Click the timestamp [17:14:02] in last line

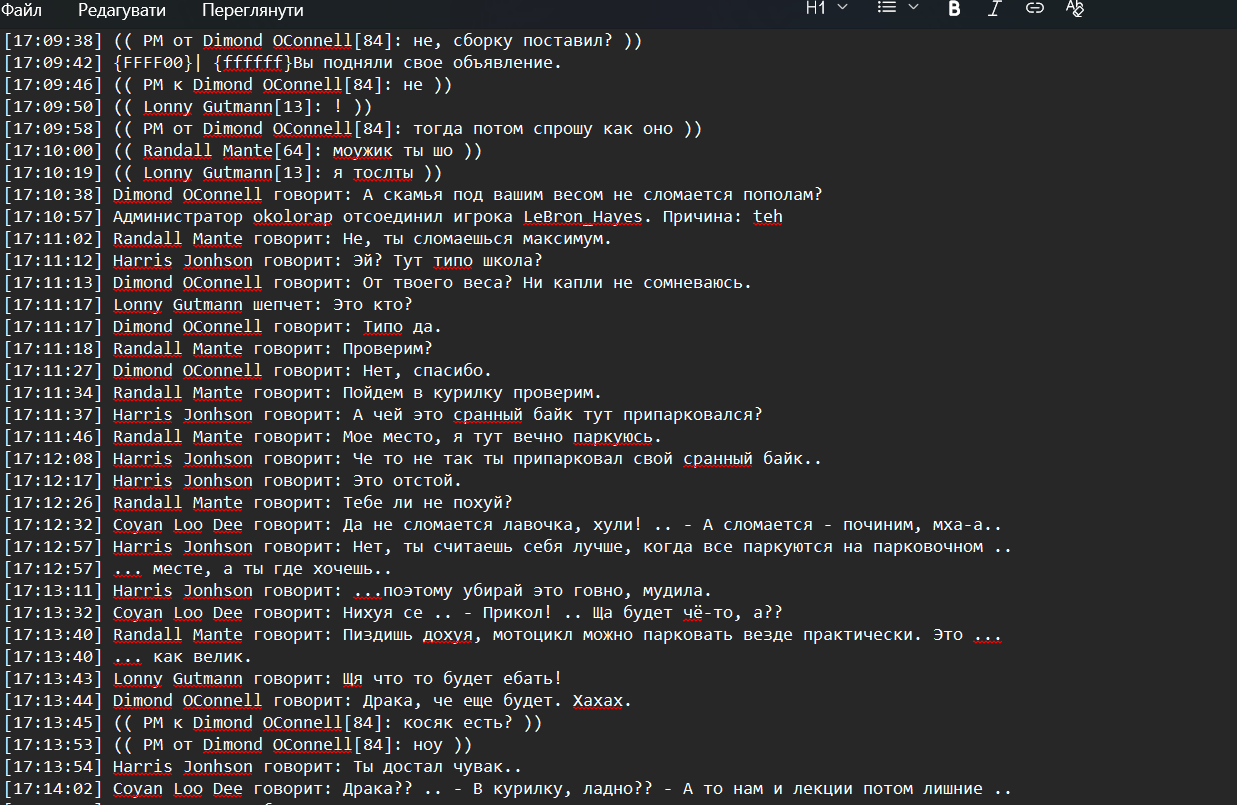53,789
